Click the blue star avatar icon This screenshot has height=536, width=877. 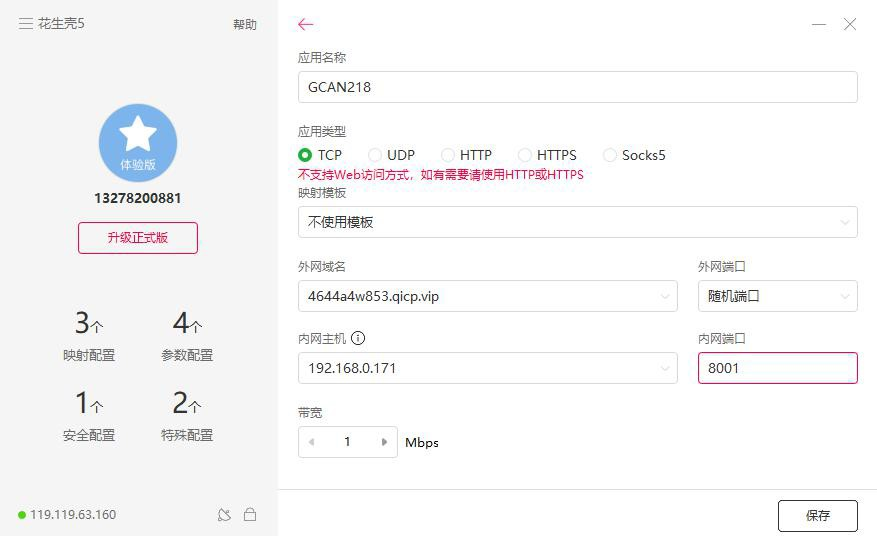pyautogui.click(x=138, y=142)
